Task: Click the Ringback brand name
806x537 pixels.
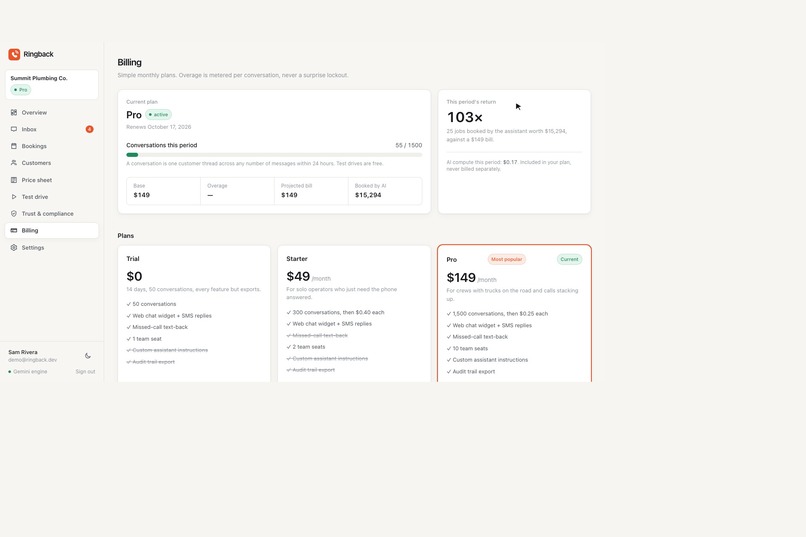Action: (39, 54)
